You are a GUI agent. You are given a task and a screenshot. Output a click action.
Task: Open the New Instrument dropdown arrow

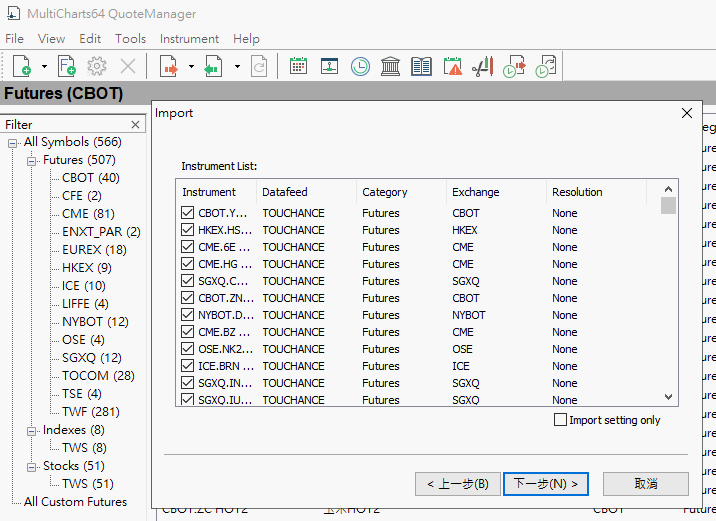click(x=44, y=67)
